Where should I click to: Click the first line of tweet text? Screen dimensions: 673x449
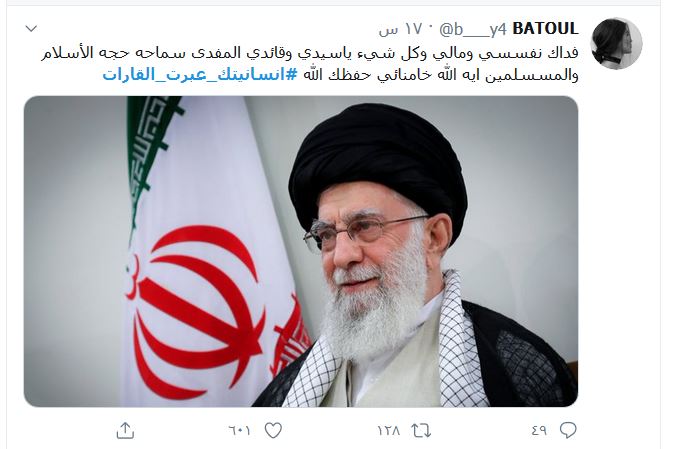[x=310, y=53]
